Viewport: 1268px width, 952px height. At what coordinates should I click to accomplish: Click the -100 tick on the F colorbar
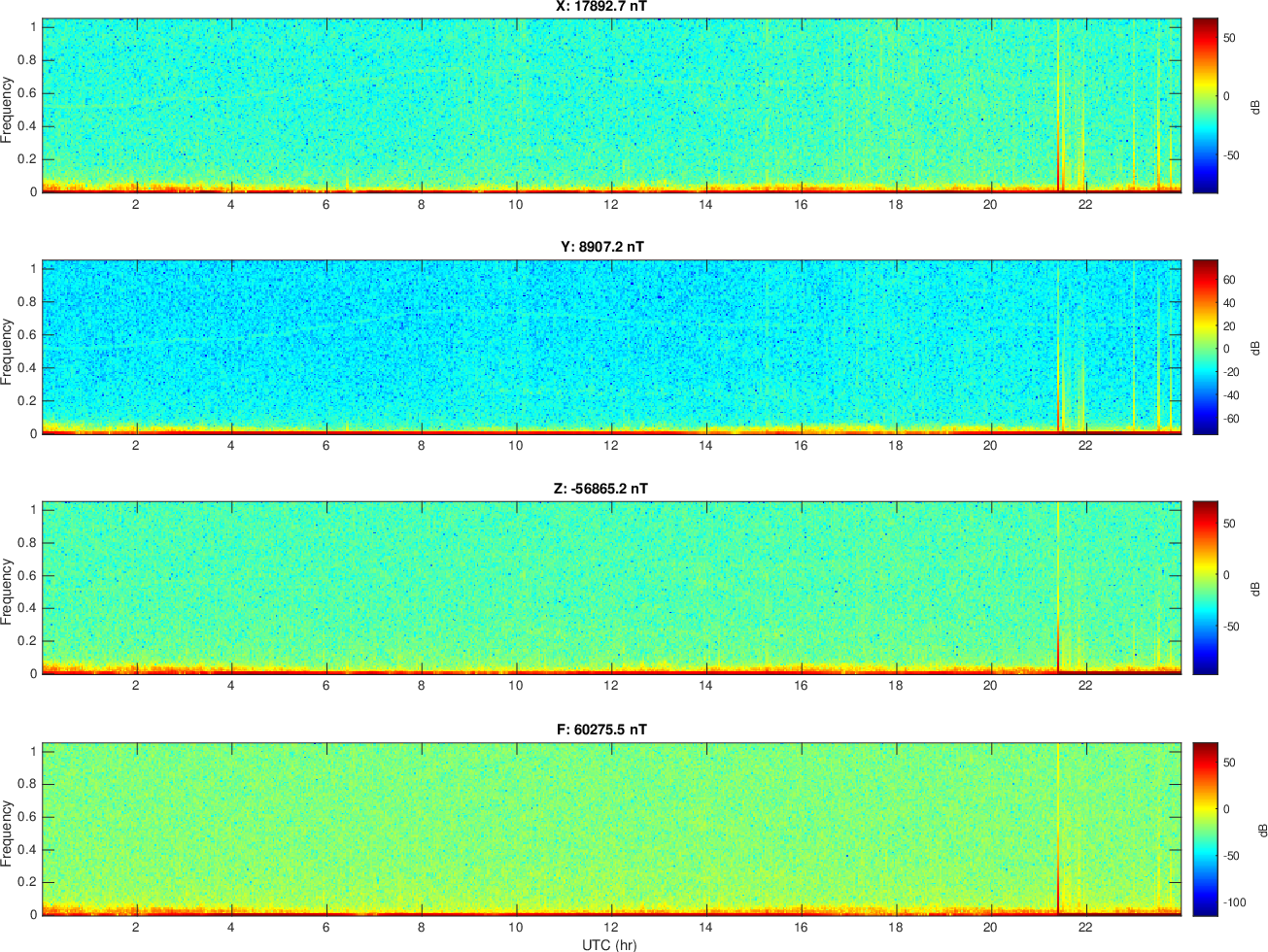pos(1235,902)
